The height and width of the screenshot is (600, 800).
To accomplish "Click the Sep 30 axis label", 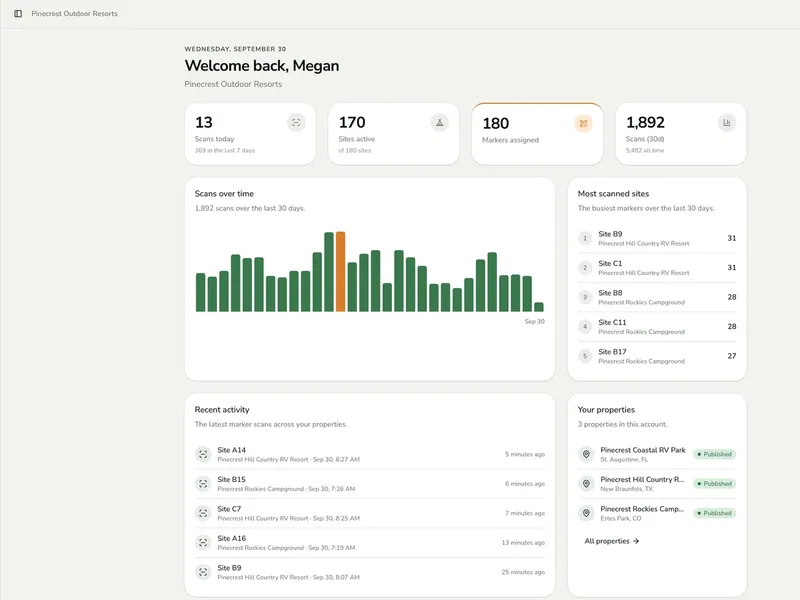I will pos(535,321).
